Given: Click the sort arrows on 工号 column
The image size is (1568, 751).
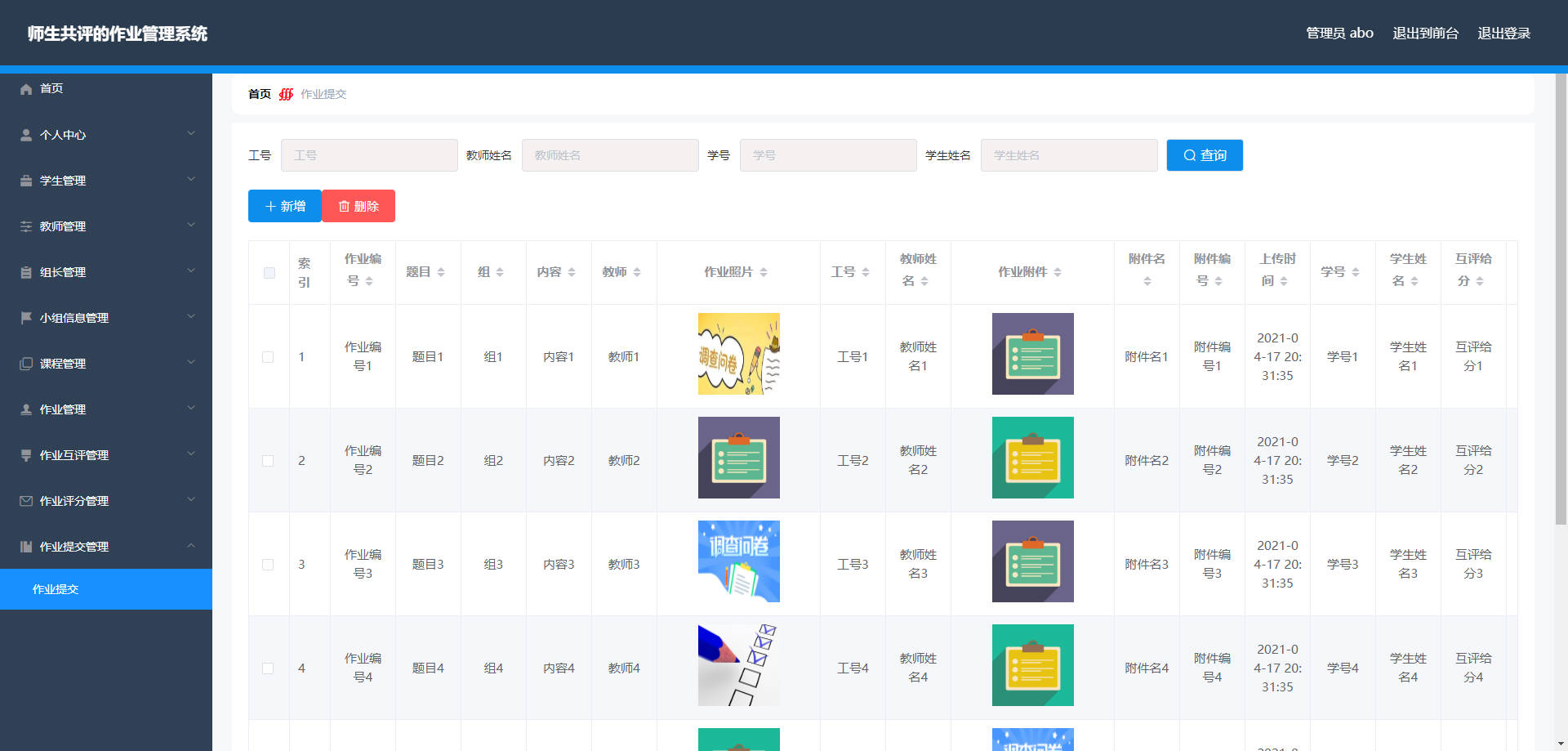Looking at the screenshot, I should point(866,272).
